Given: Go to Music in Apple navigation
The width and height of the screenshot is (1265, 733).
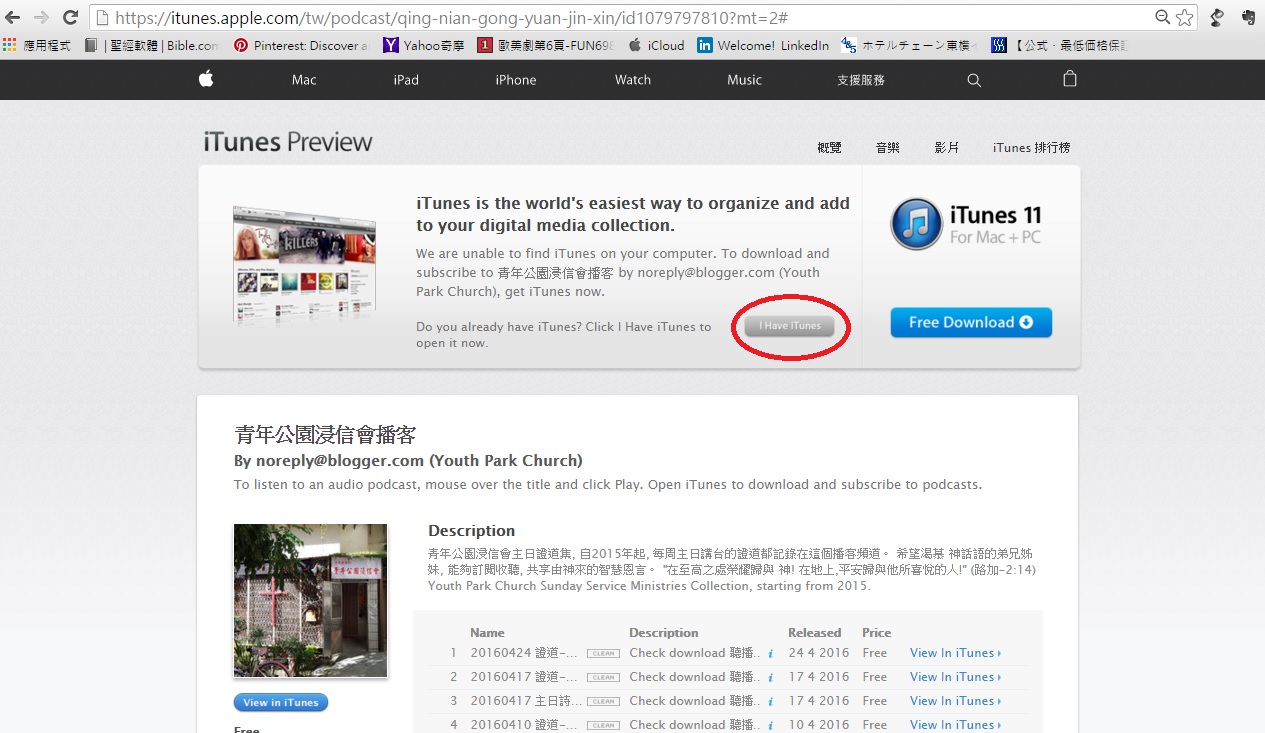Looking at the screenshot, I should click(x=744, y=80).
